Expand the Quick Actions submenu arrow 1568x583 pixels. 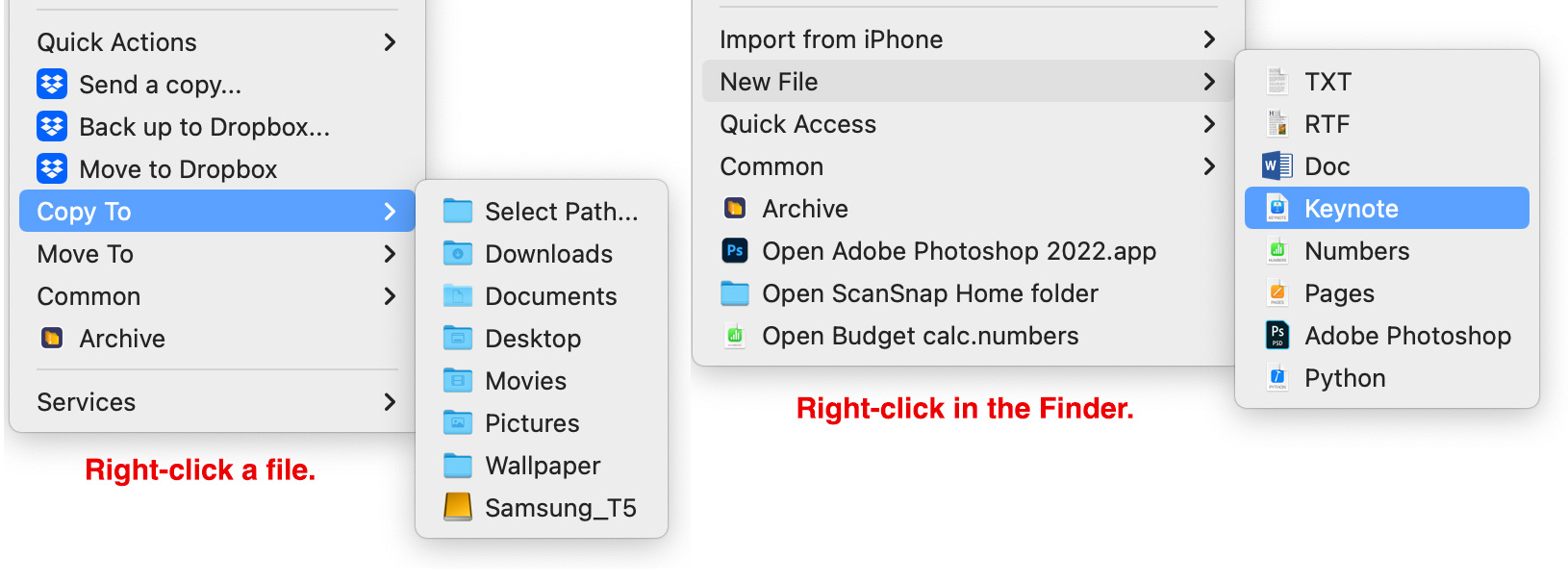(390, 42)
